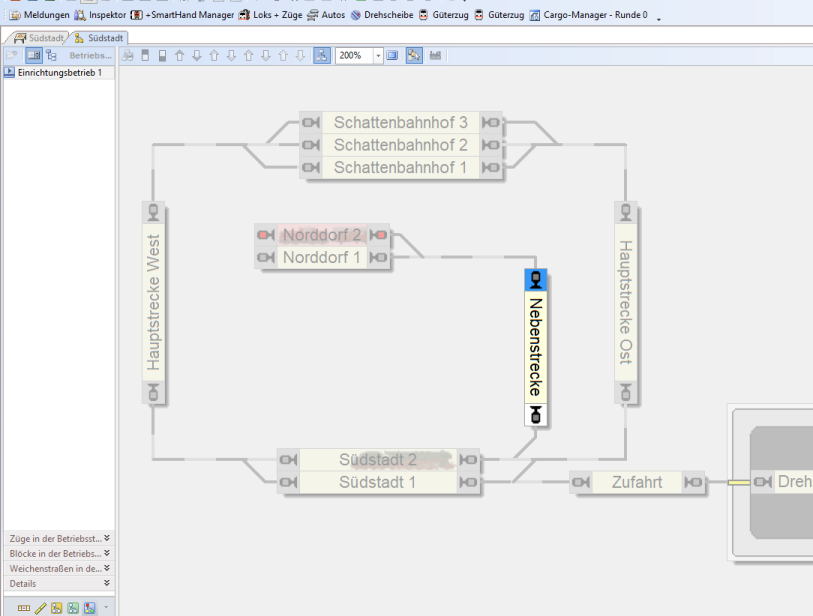Expand the Züge in der Betriebsstätte section
The image size is (813, 616).
point(107,538)
